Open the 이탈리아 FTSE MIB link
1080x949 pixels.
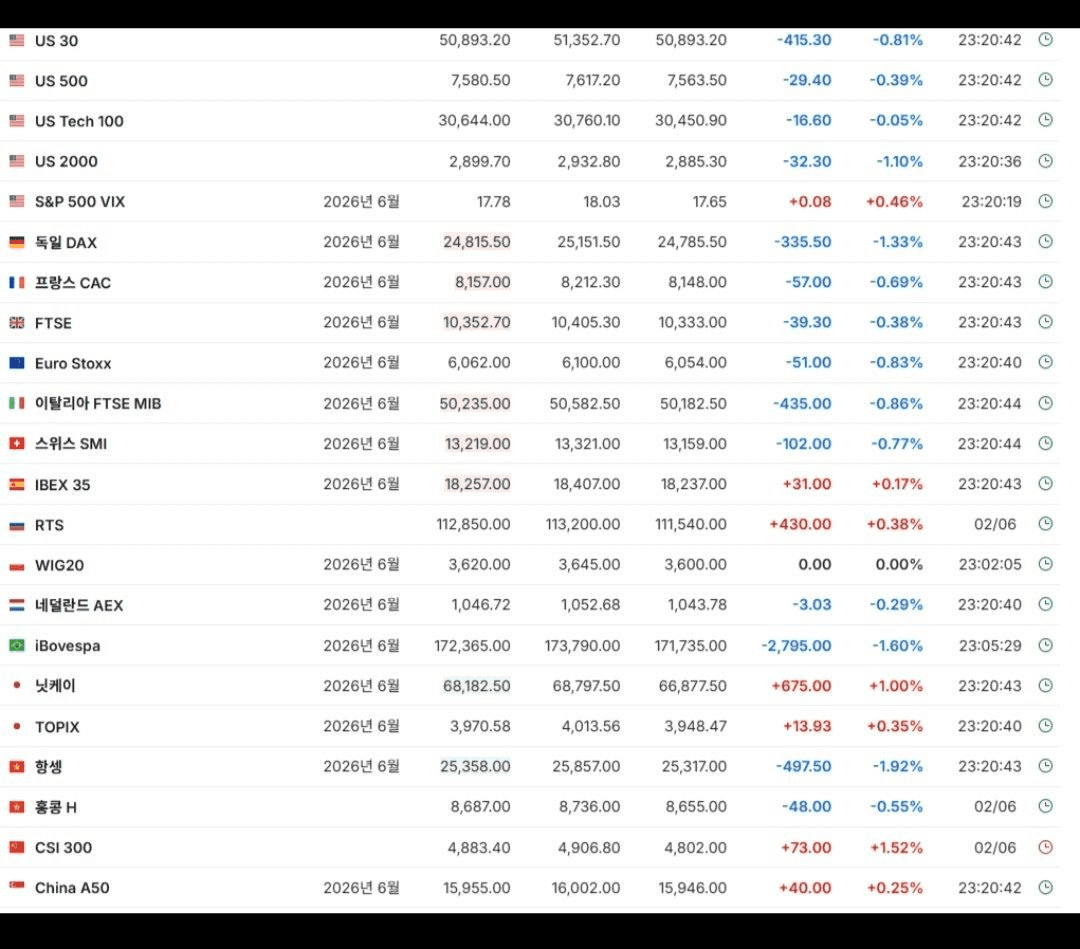point(98,404)
